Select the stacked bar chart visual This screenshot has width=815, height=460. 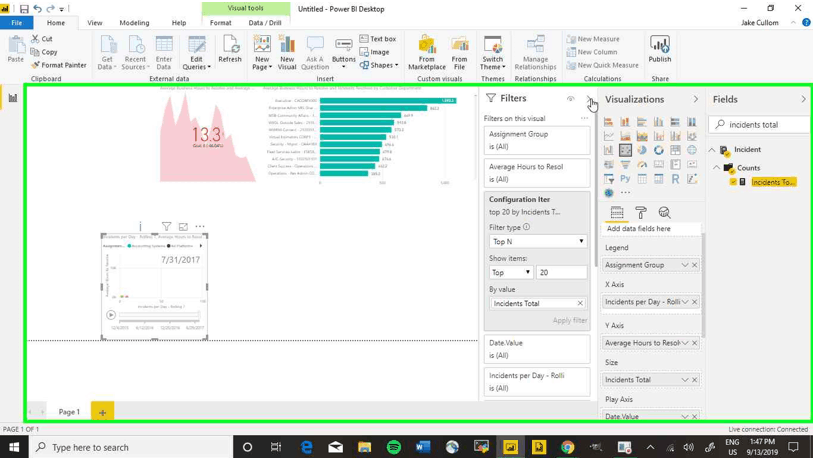pos(608,122)
